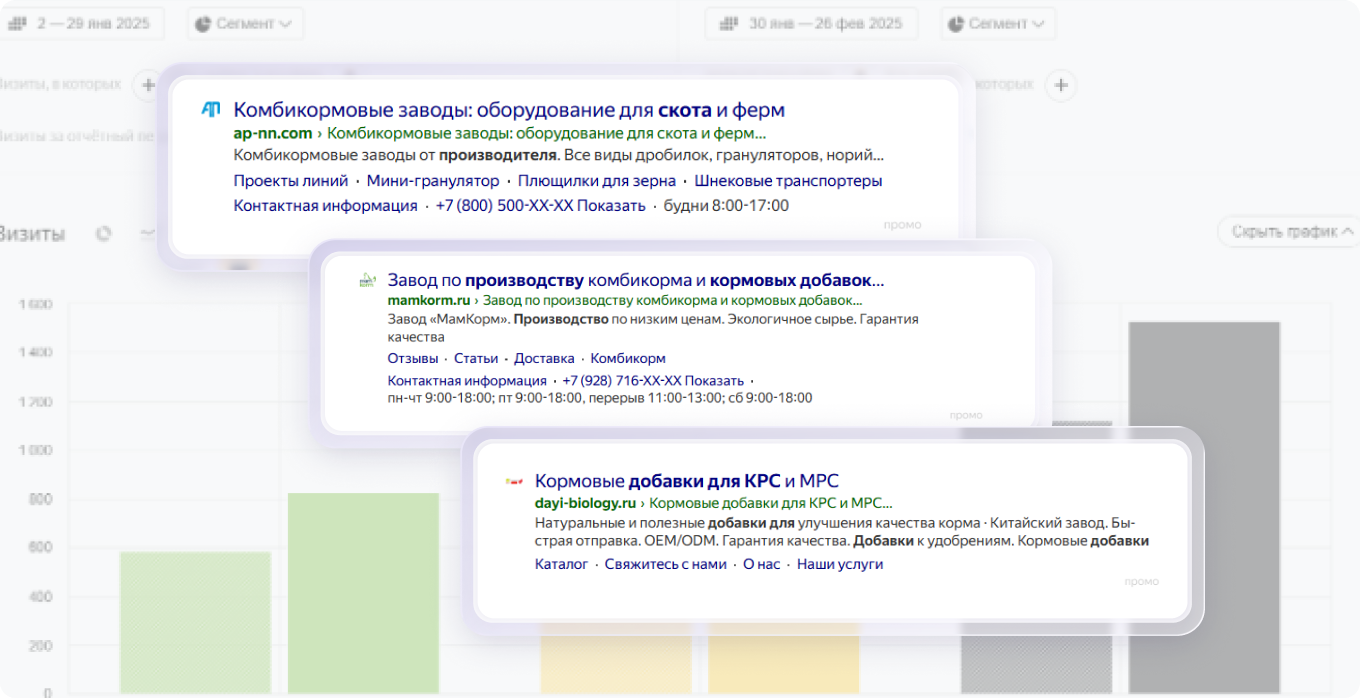
Task: Click the taller green chart bar
Action: (363, 593)
